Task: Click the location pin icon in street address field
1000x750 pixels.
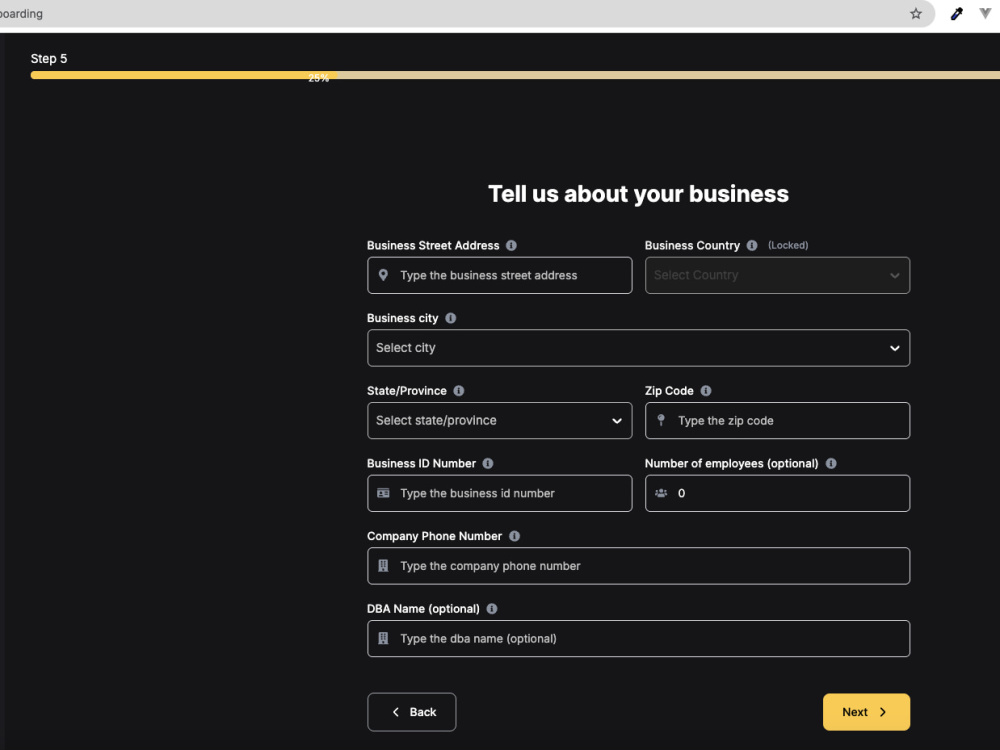Action: pos(383,275)
